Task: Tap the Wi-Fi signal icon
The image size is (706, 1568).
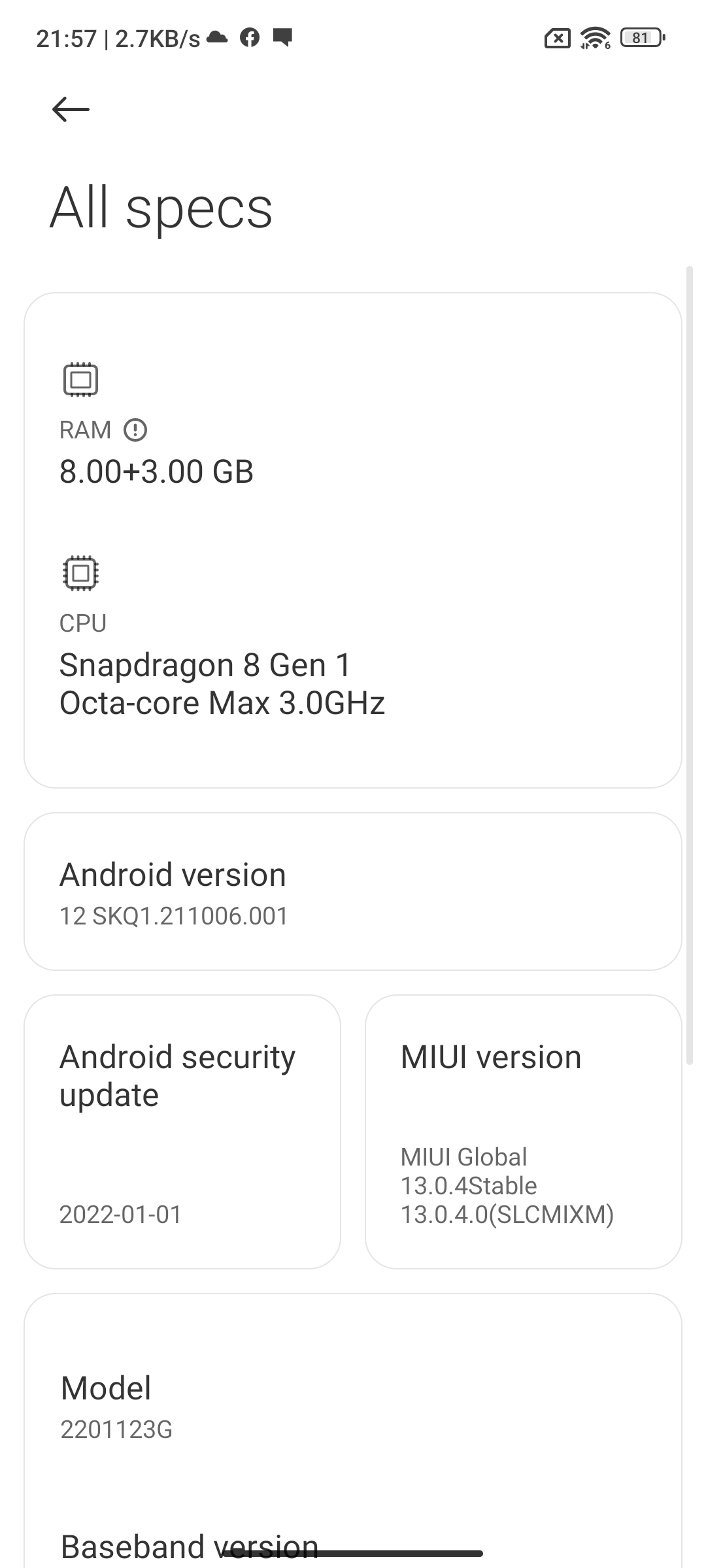Action: 595,39
